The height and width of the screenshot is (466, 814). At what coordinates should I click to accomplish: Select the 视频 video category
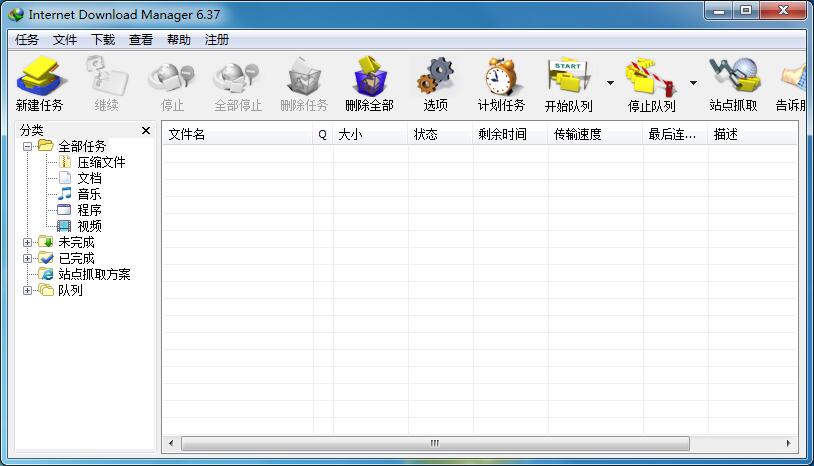(89, 226)
